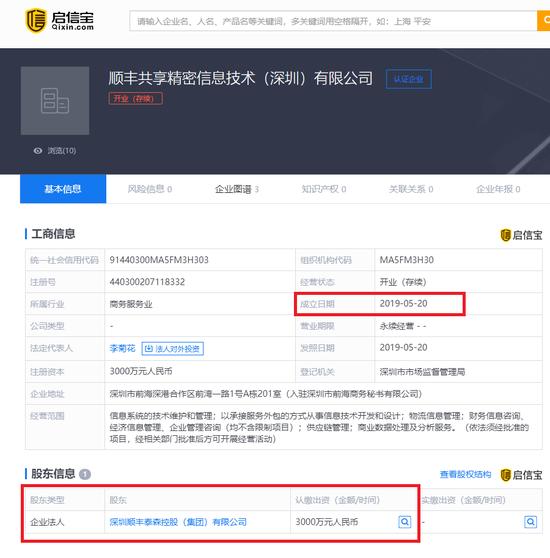This screenshot has width=550, height=558.
Task: Open the 企业年报 tab
Action: pos(498,189)
